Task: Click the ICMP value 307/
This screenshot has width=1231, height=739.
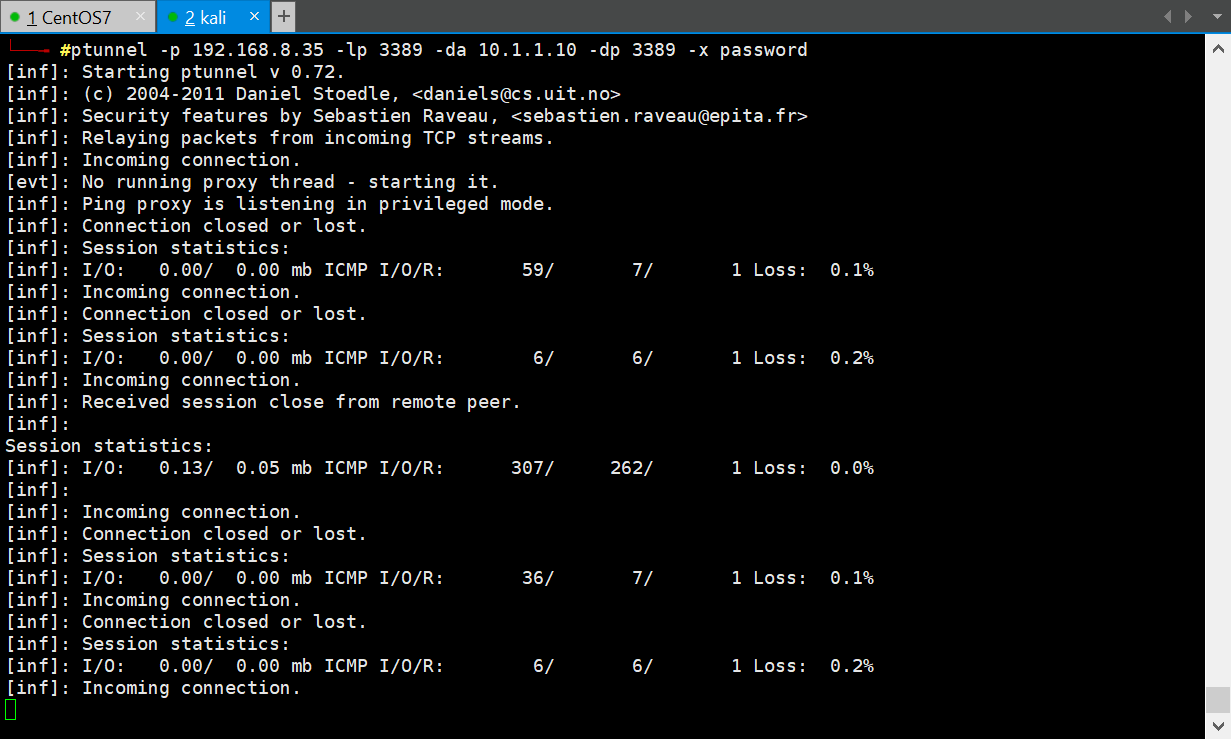Action: (532, 468)
